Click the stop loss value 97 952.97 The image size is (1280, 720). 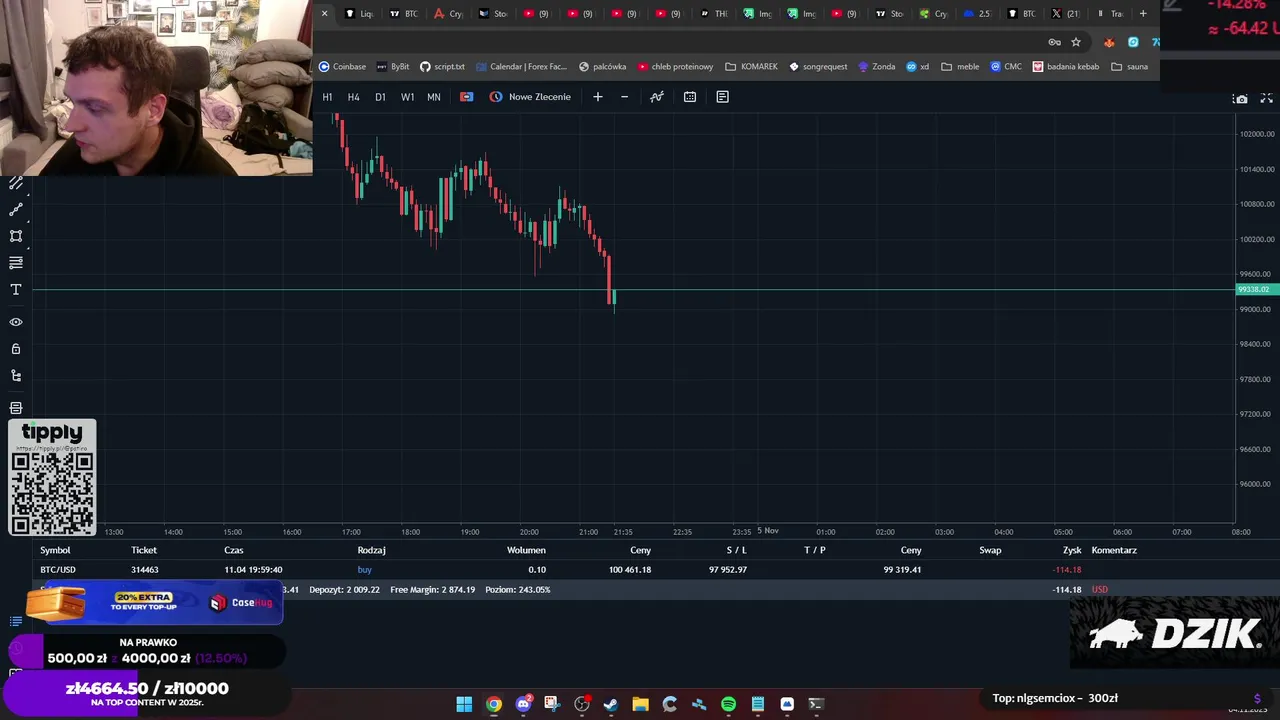pos(728,570)
